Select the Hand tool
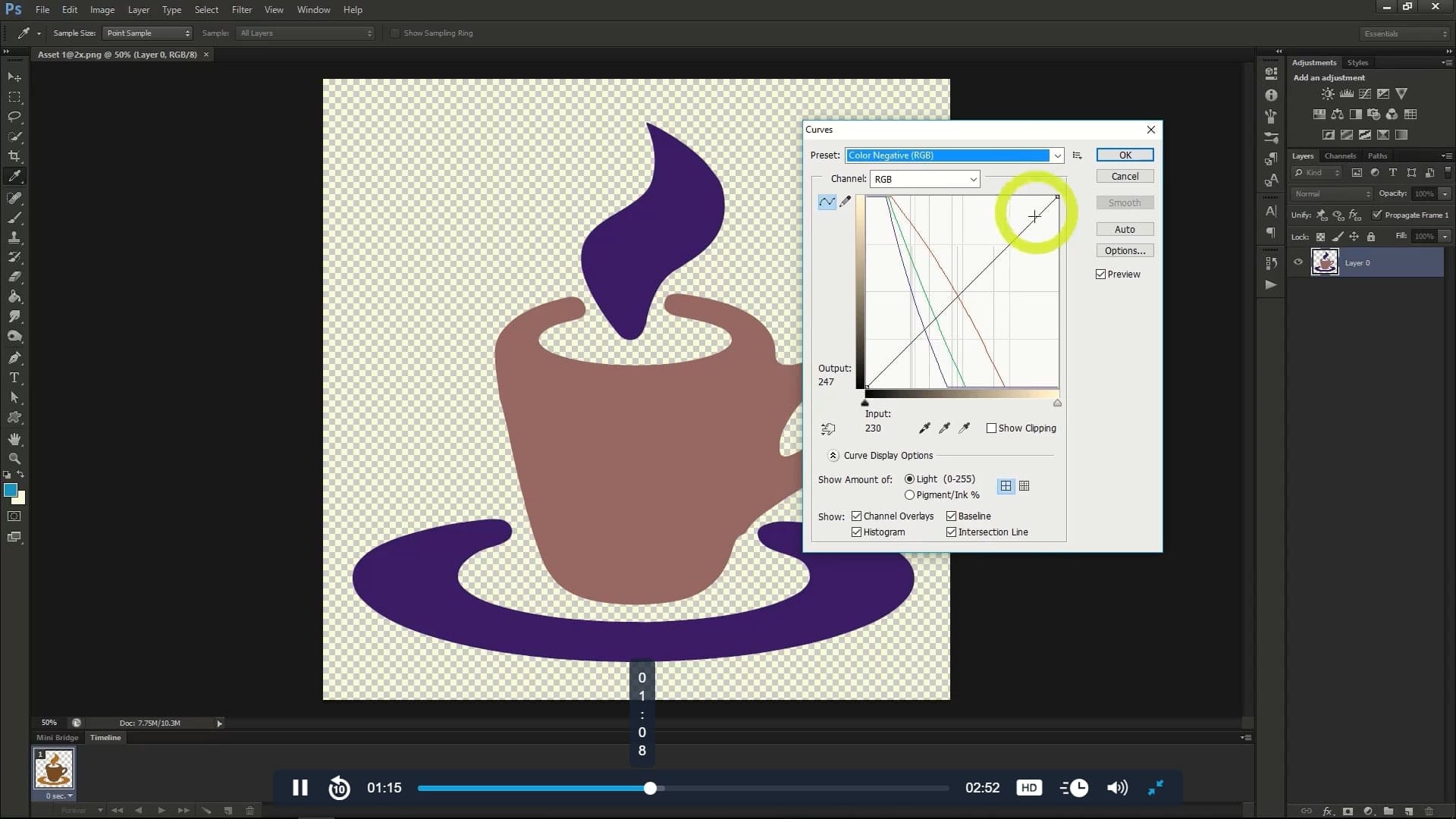1456x819 pixels. pyautogui.click(x=14, y=439)
